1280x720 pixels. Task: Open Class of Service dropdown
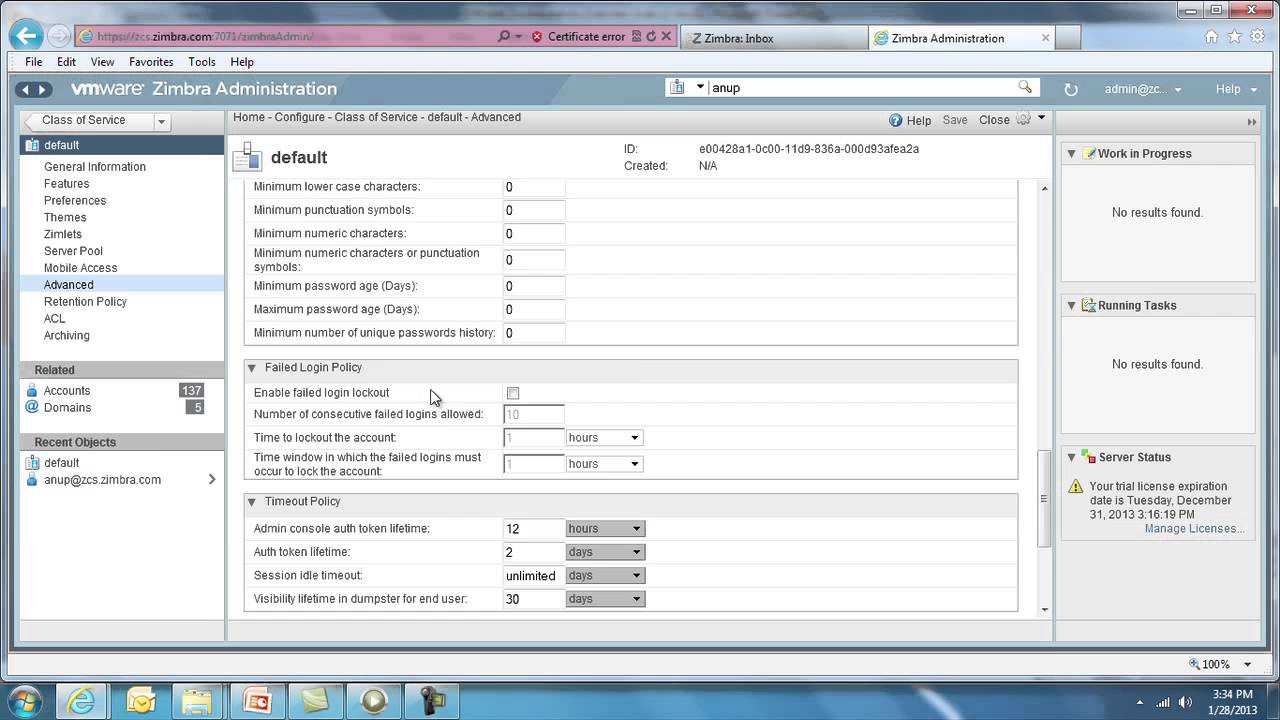click(160, 121)
